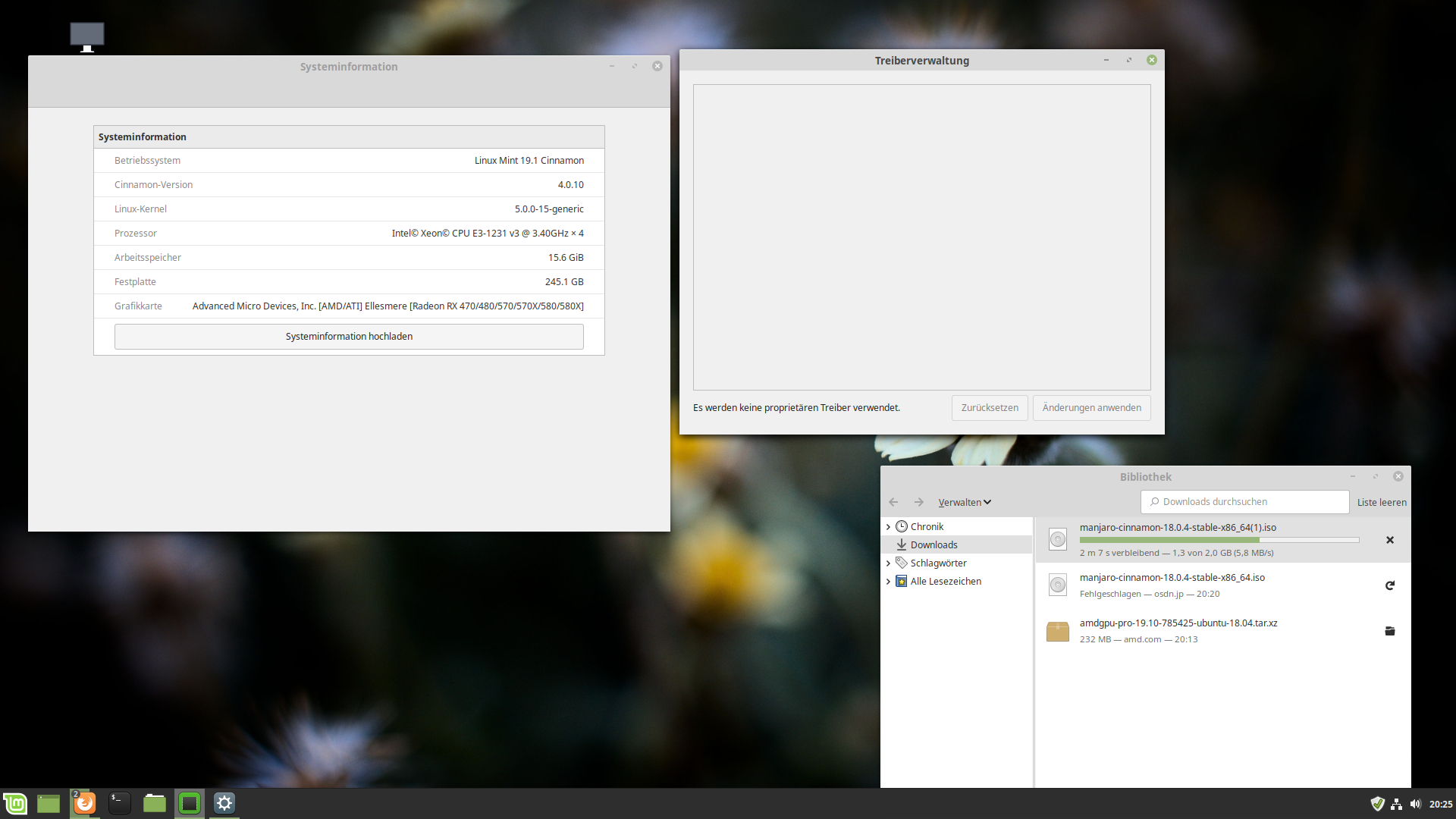Click the Downloads durchsuchen search field
Screen dimensions: 1456x819
click(1244, 502)
